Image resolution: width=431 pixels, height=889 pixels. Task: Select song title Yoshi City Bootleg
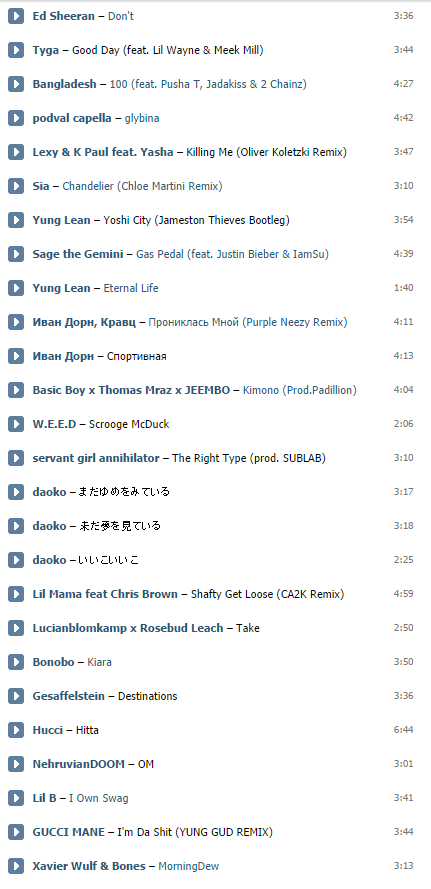[196, 221]
